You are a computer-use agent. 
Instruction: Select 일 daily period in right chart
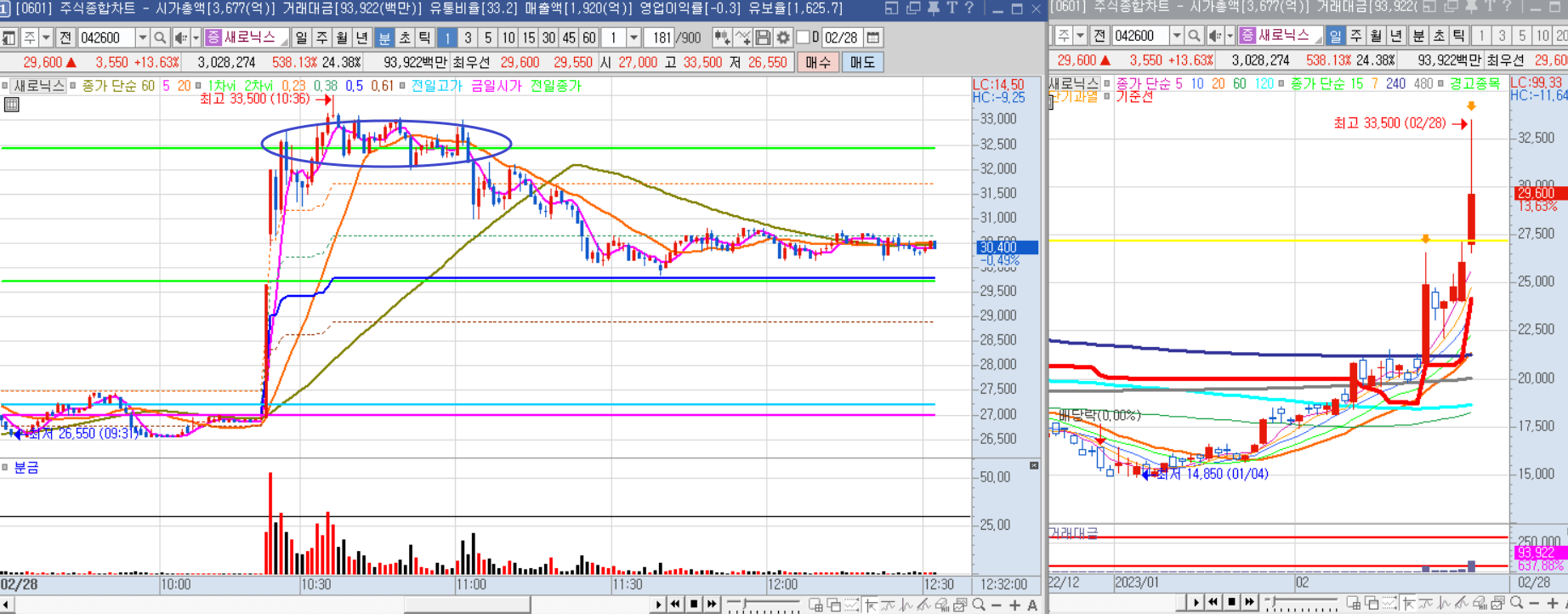click(1335, 36)
